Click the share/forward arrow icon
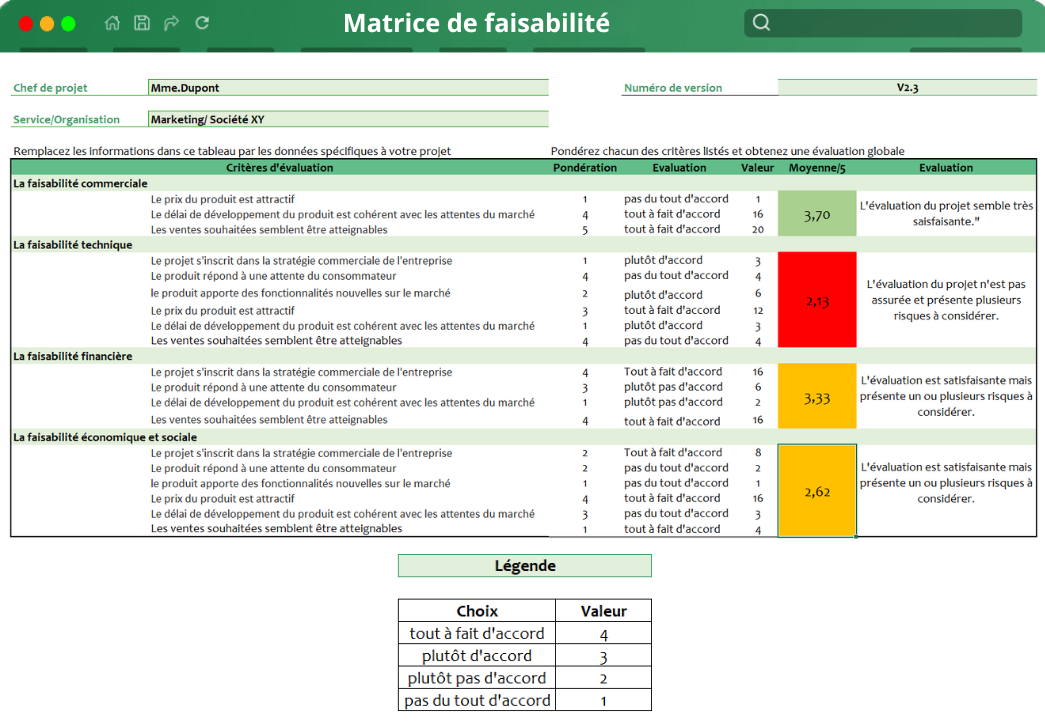 tap(170, 22)
